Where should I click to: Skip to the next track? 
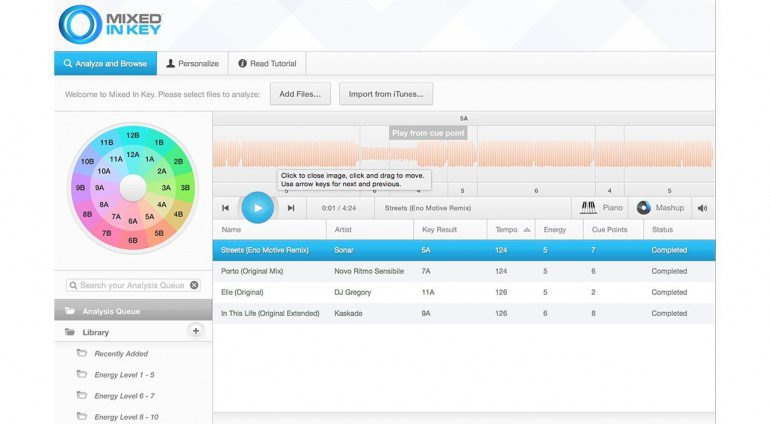291,208
